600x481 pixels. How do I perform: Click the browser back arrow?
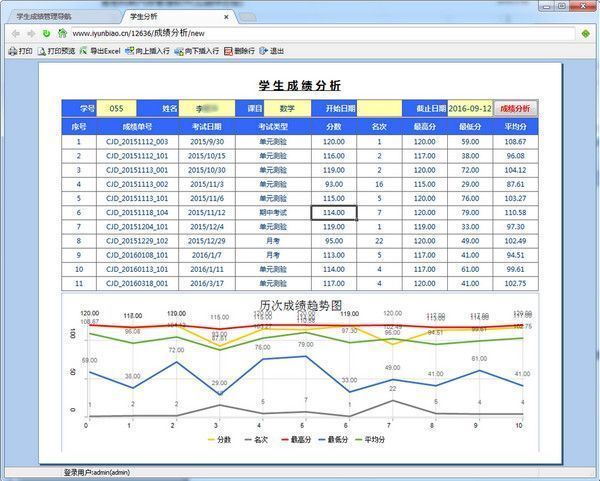coord(16,34)
